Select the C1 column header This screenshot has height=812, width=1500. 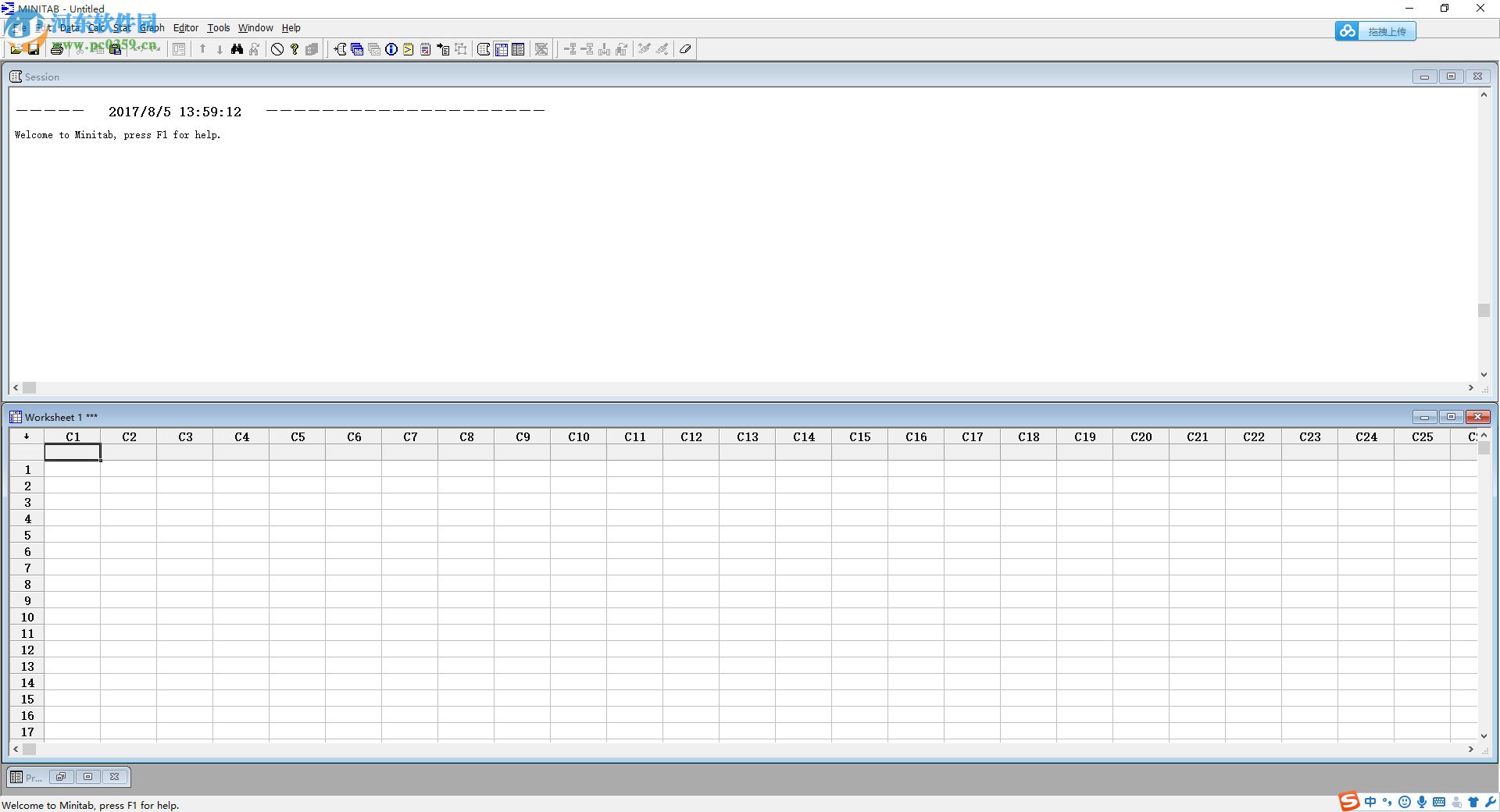pyautogui.click(x=73, y=436)
